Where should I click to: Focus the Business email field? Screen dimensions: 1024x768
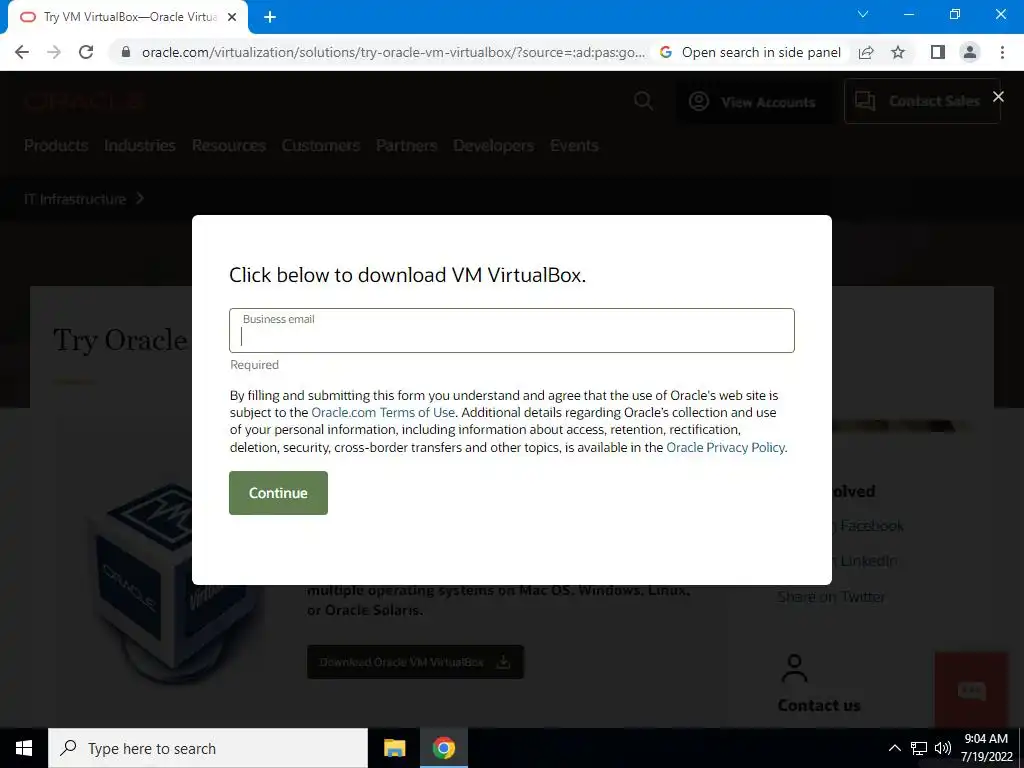512,330
